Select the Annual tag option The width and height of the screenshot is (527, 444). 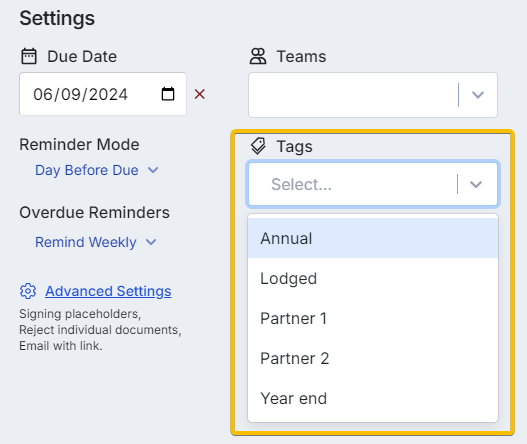(373, 238)
